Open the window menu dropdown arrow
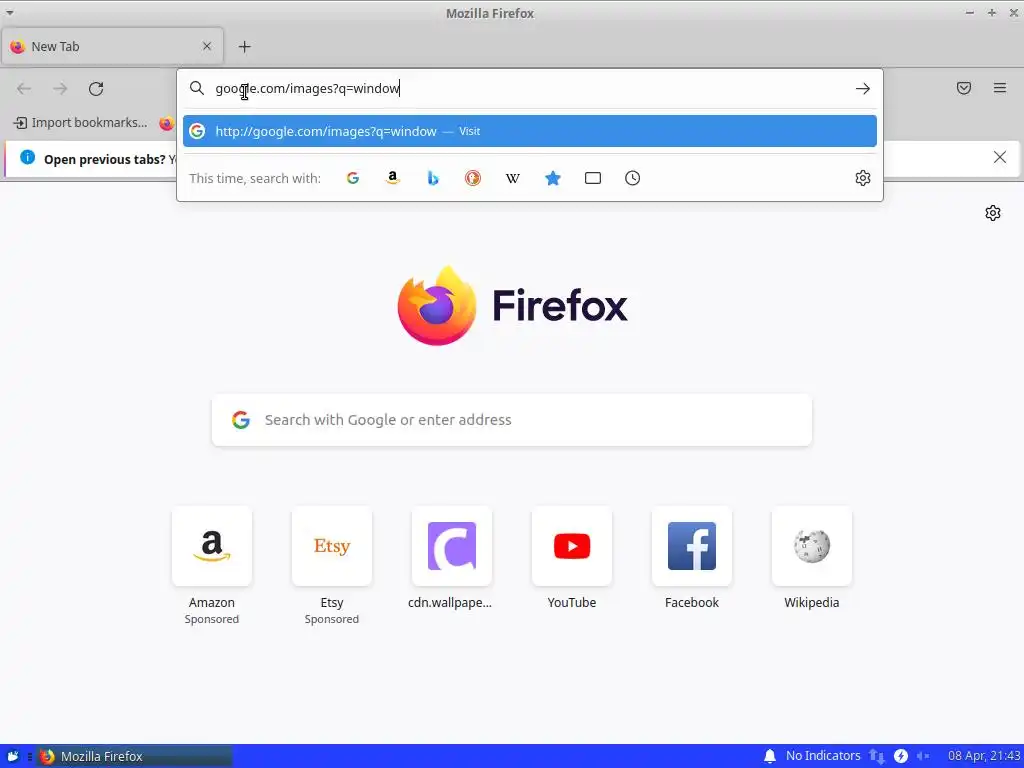This screenshot has height=768, width=1024. click(10, 13)
